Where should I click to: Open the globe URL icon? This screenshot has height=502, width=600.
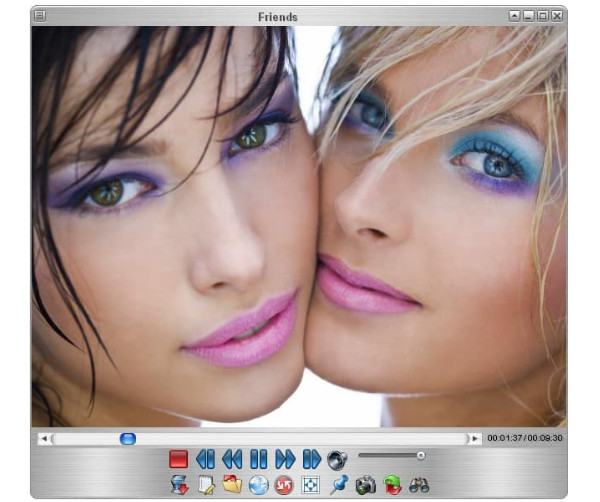[258, 485]
